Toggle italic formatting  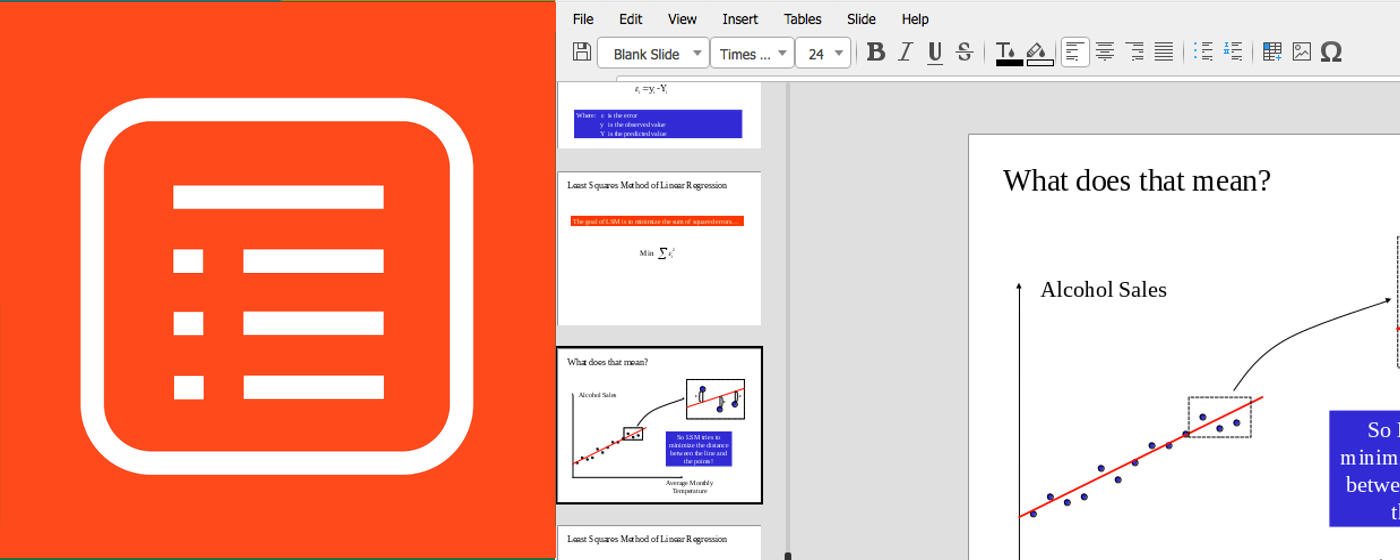point(905,52)
